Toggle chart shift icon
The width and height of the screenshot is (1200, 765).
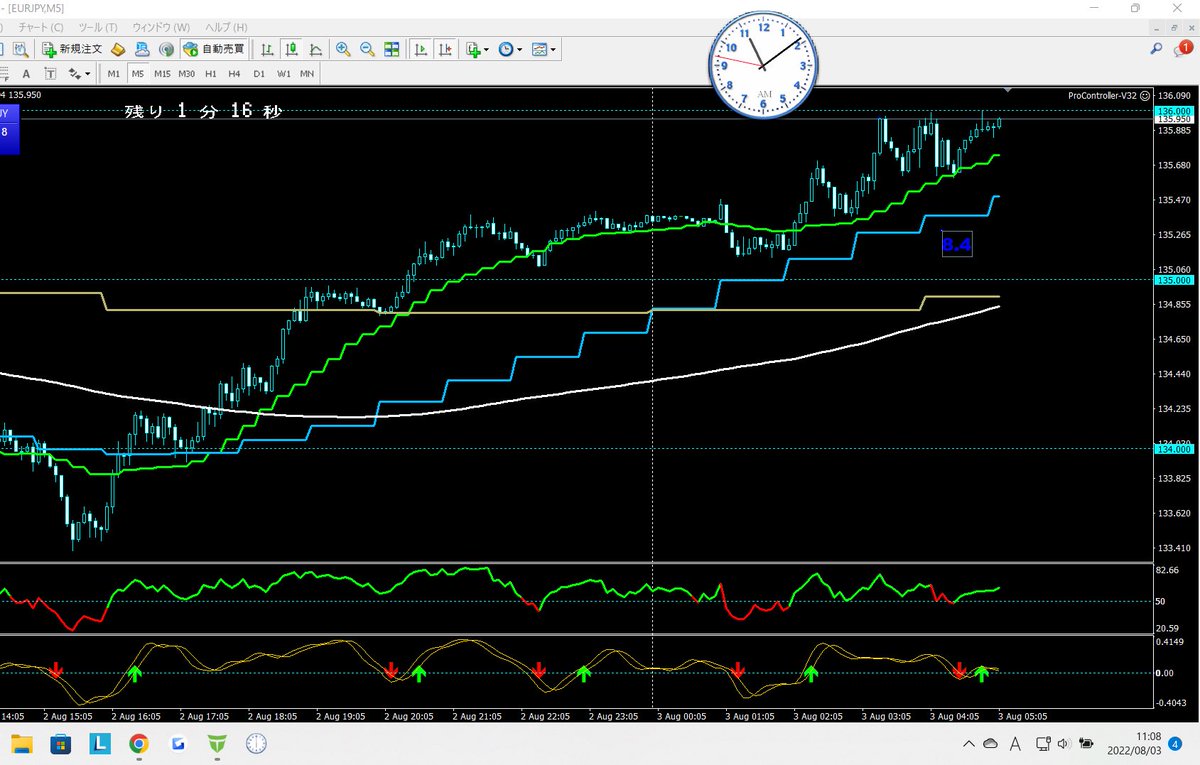(445, 48)
